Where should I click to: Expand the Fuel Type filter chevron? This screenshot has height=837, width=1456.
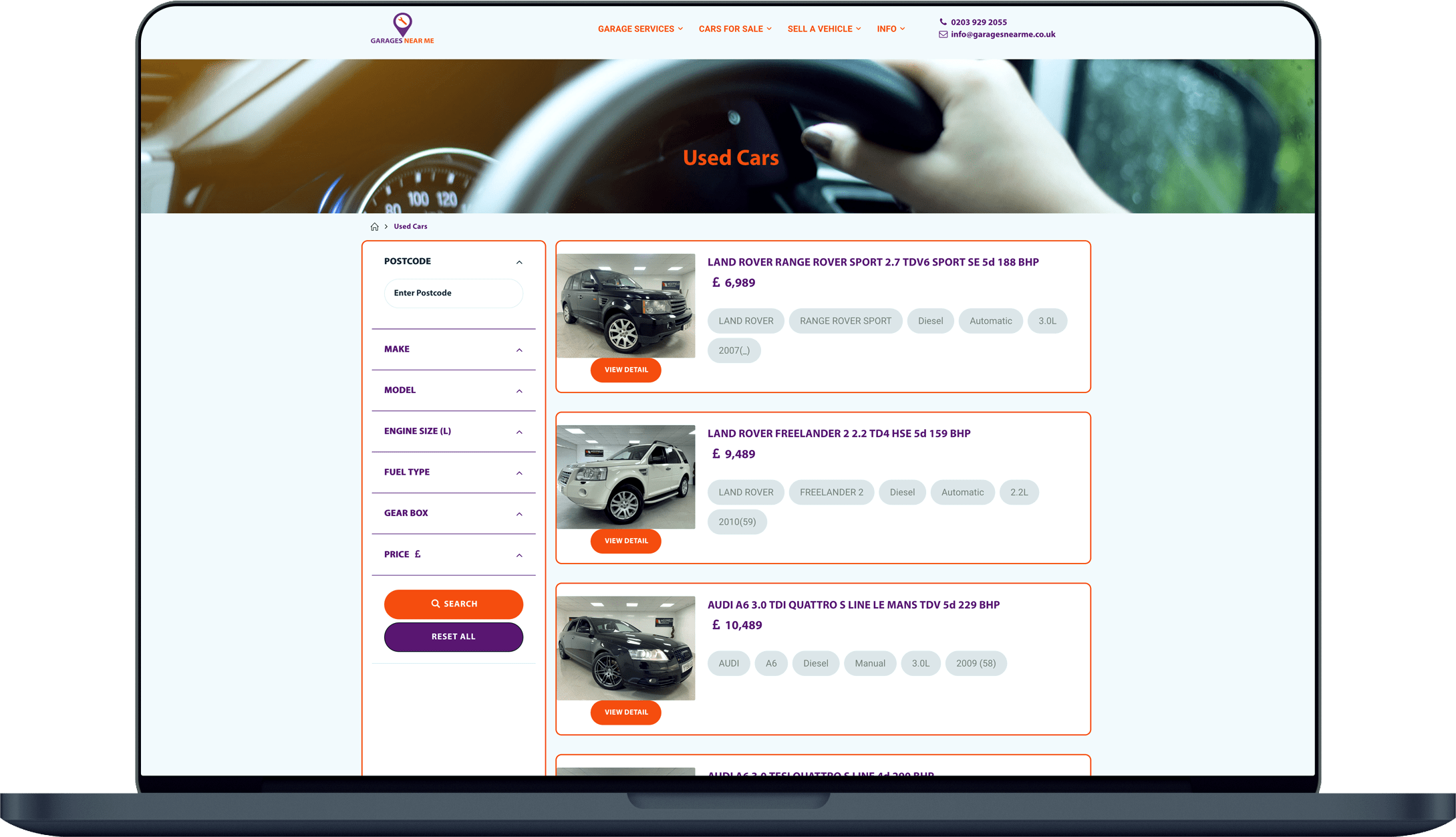[519, 473]
